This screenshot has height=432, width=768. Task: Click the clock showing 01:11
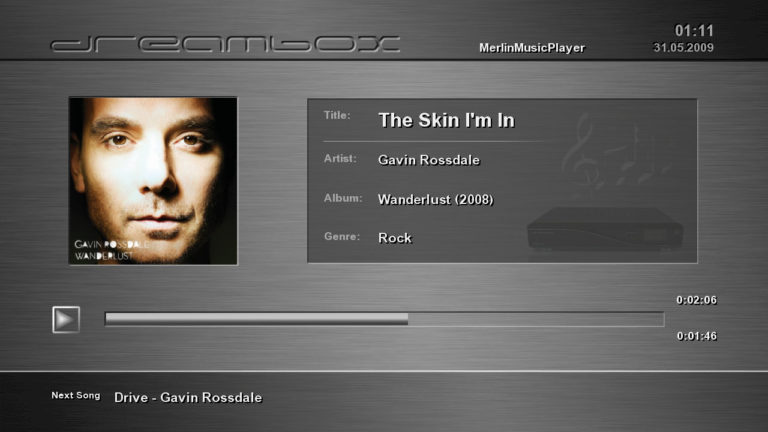(x=694, y=30)
